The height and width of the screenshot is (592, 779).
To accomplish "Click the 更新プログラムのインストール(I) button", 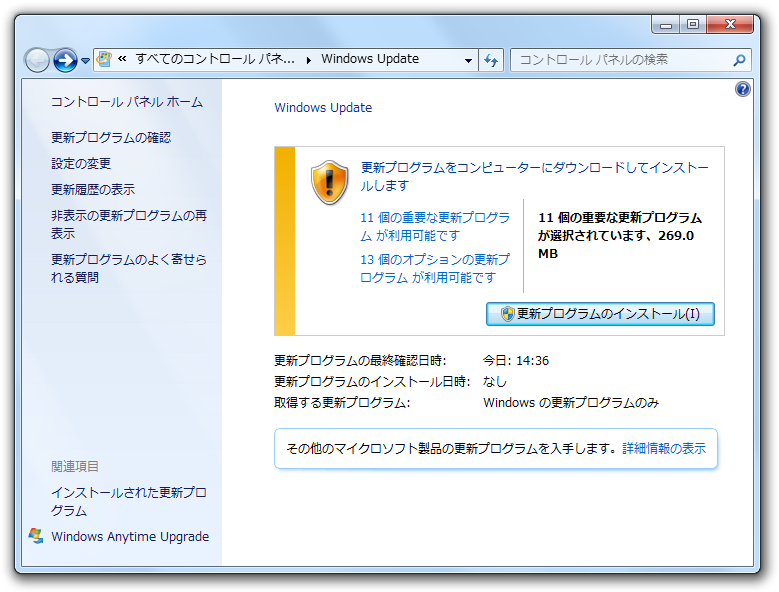I will 600,314.
